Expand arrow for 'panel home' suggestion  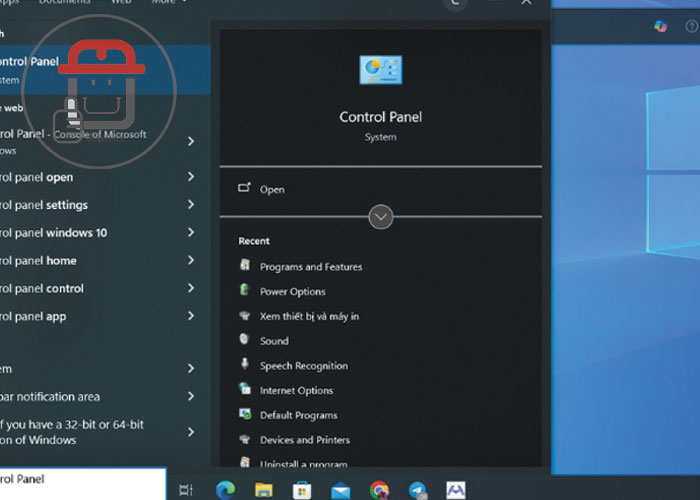coord(191,260)
